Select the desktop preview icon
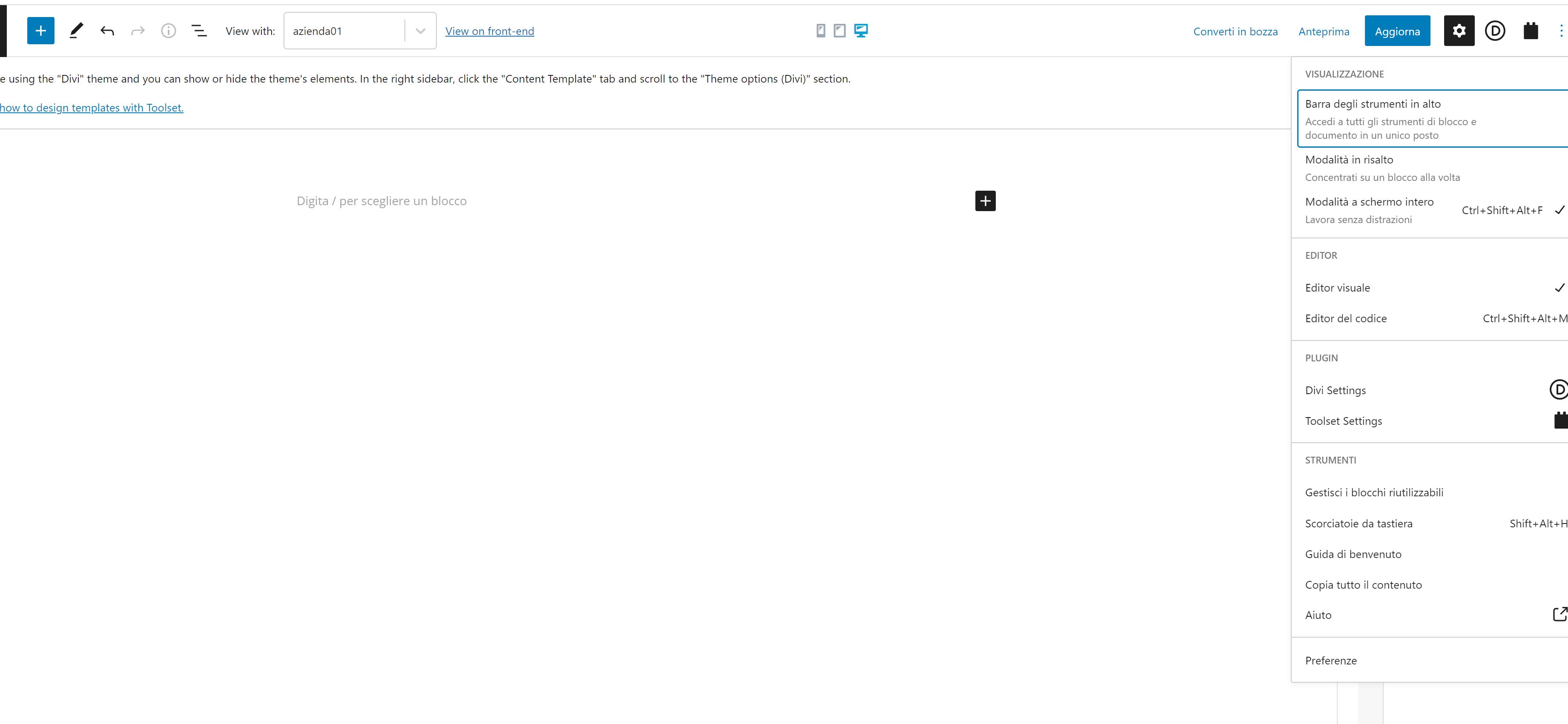1568x724 pixels. (861, 30)
